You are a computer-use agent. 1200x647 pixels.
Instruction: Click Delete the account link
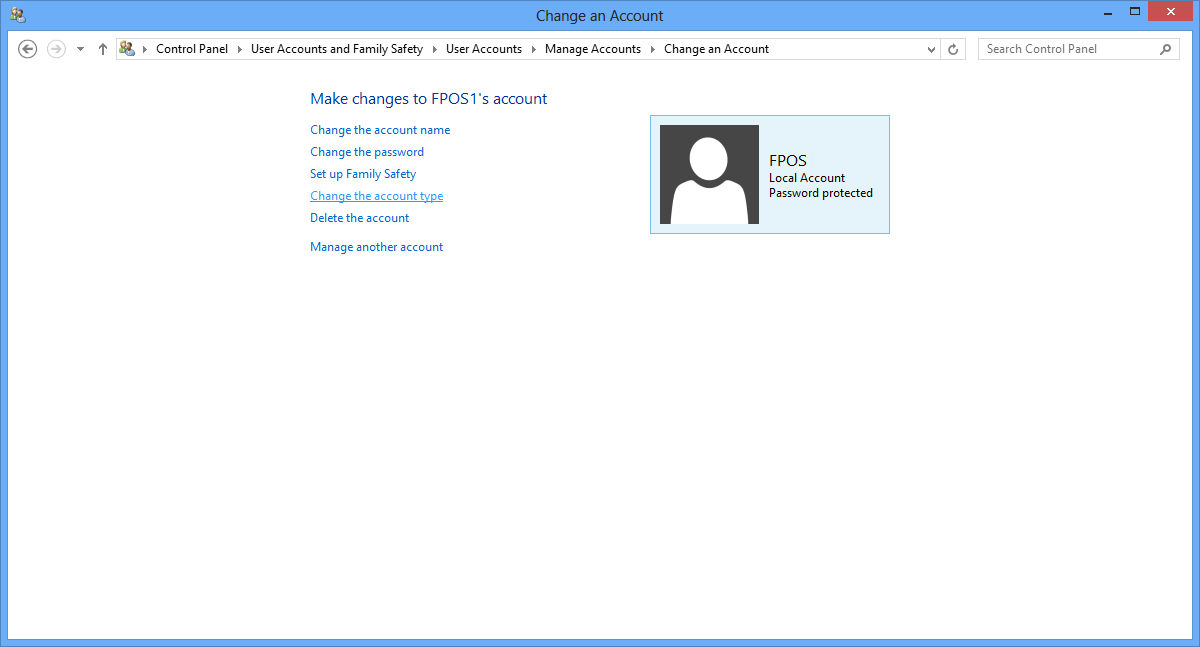point(360,218)
